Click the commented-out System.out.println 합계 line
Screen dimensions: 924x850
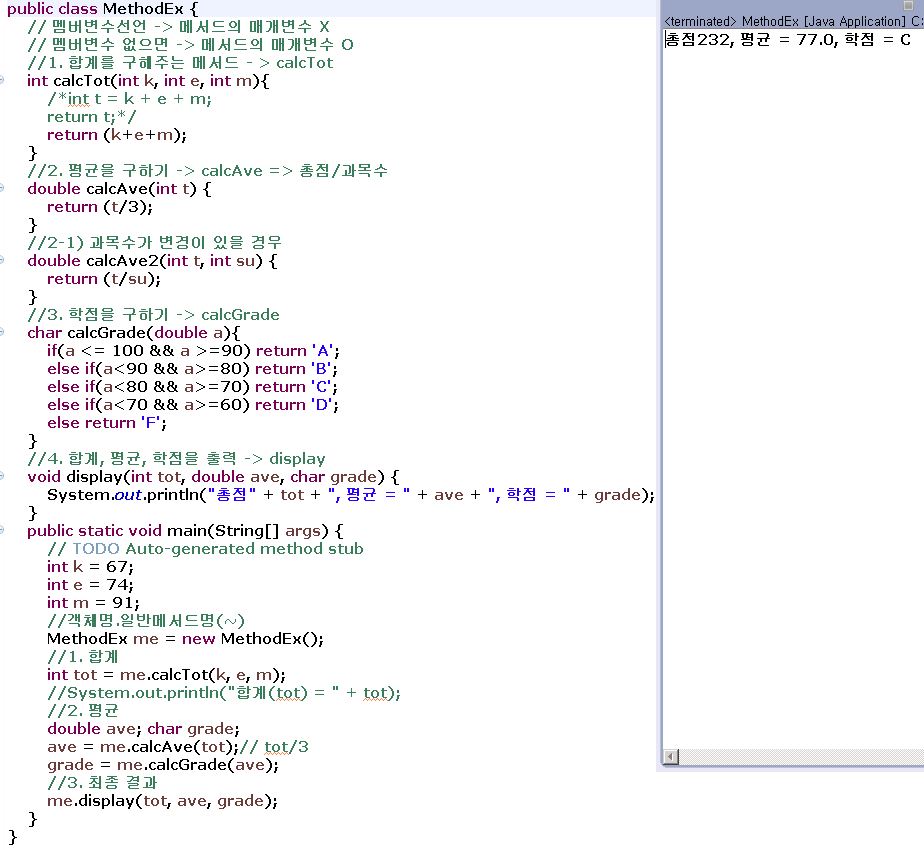point(223,693)
